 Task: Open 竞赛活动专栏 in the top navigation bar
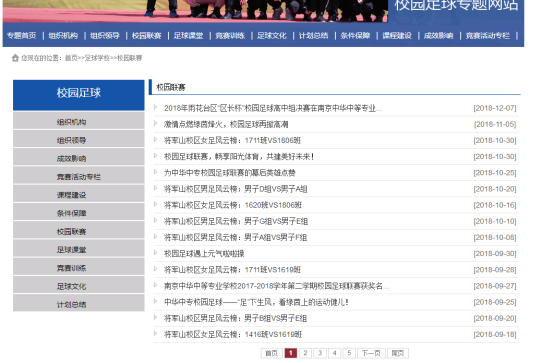488,35
